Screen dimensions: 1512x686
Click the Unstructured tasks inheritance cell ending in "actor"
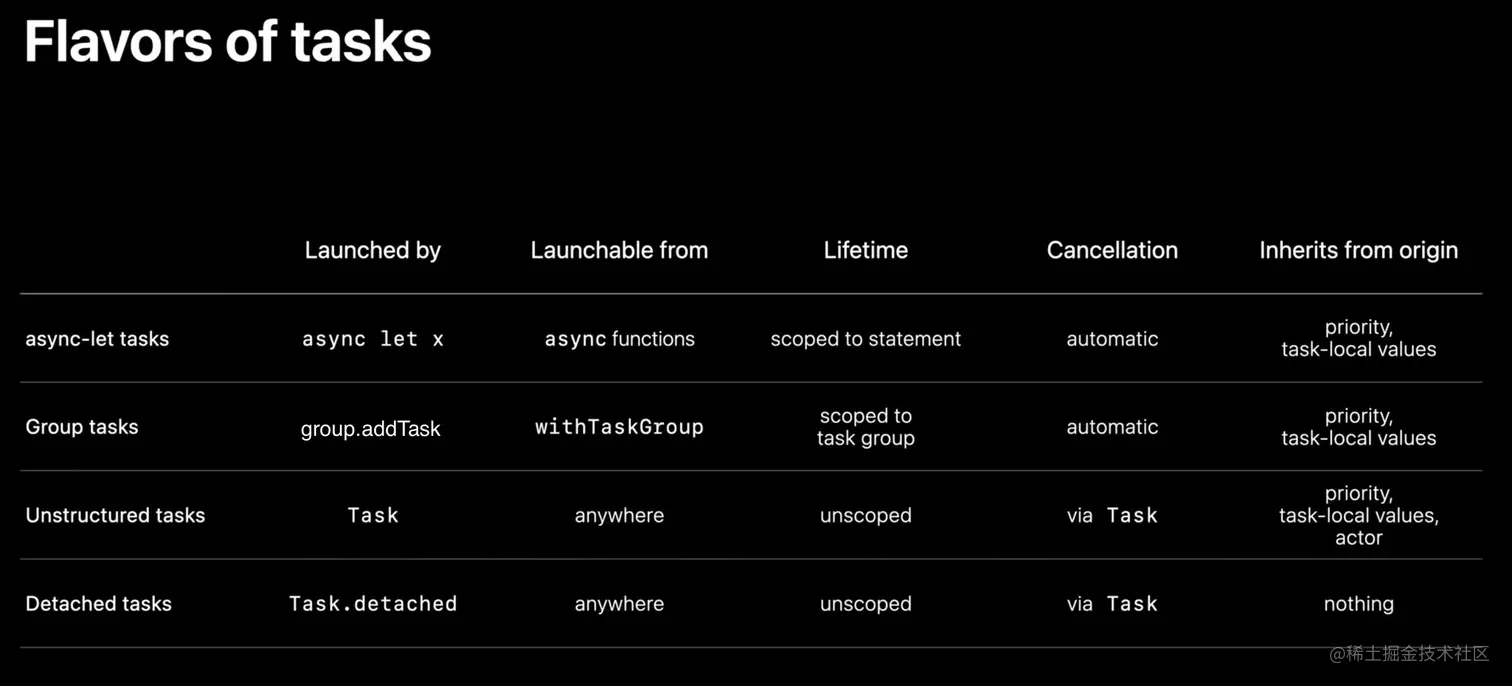tap(1358, 515)
